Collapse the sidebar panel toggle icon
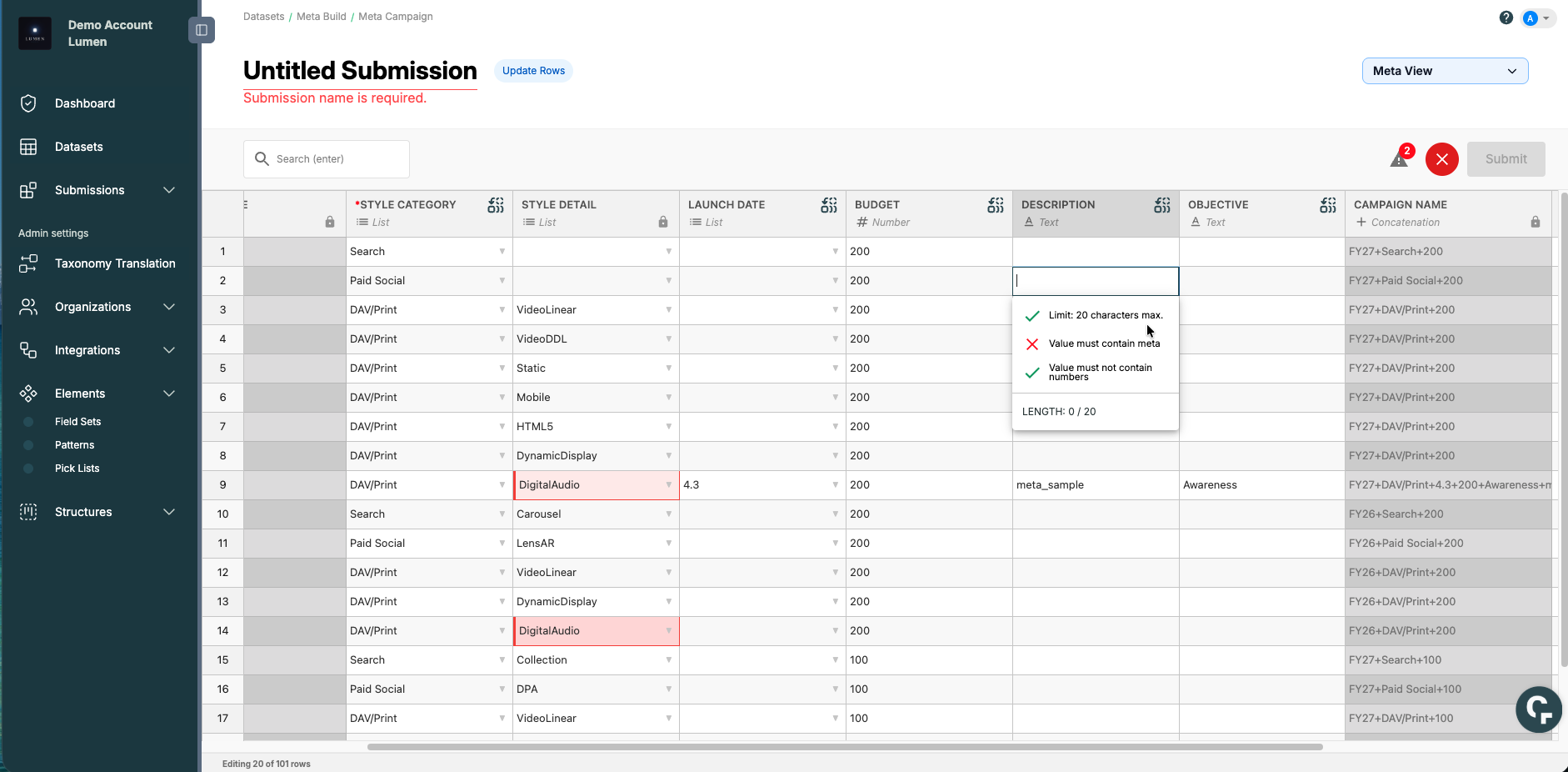Viewport: 1568px width, 772px height. point(202,31)
